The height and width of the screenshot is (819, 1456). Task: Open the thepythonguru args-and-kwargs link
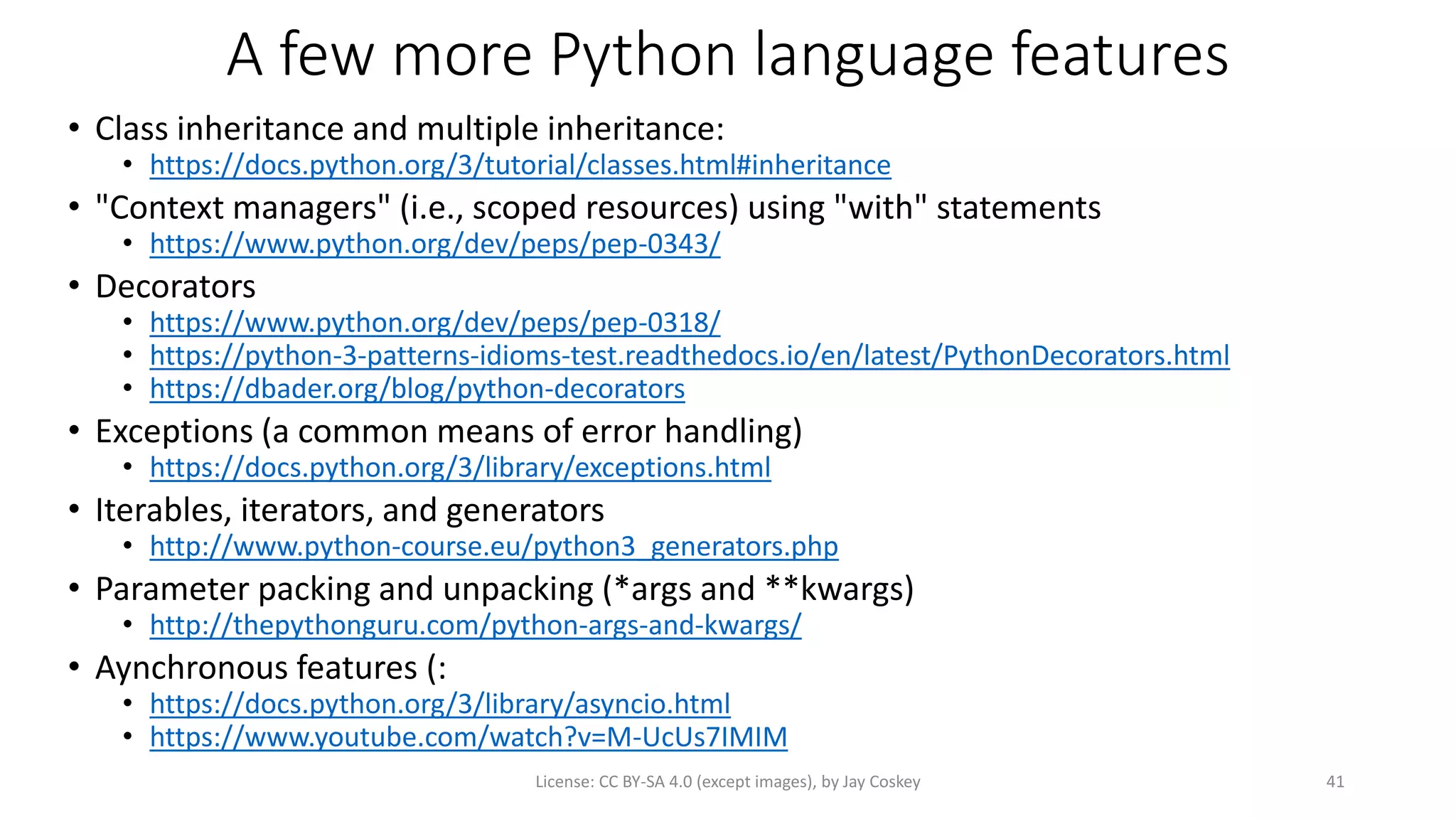475,626
